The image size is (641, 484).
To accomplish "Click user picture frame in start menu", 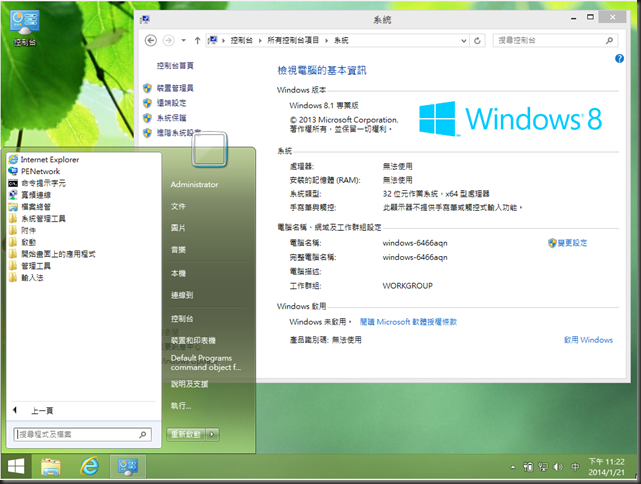I will point(209,149).
